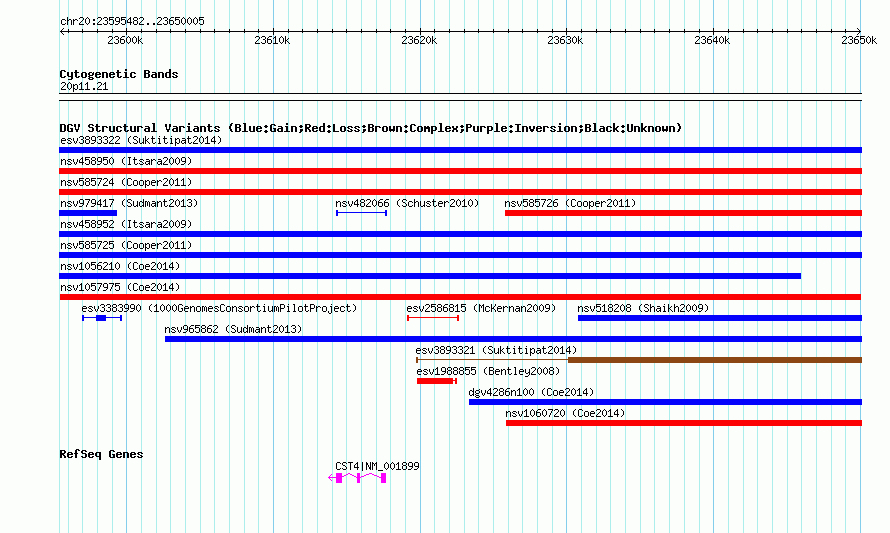Image resolution: width=890 pixels, height=533 pixels.
Task: Open nsv585726 (Cooper2011) label
Action: pyautogui.click(x=570, y=203)
